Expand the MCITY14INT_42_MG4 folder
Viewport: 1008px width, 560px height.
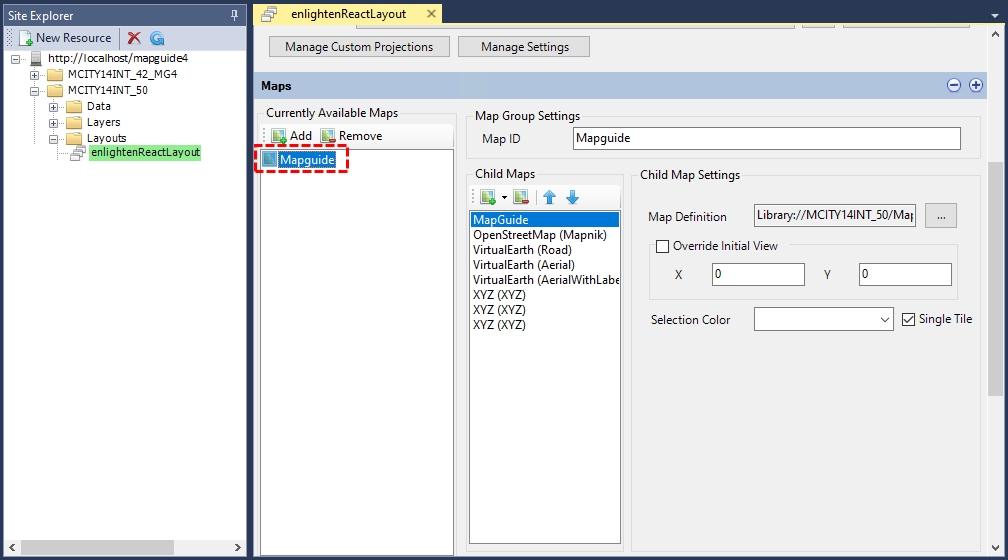click(35, 75)
